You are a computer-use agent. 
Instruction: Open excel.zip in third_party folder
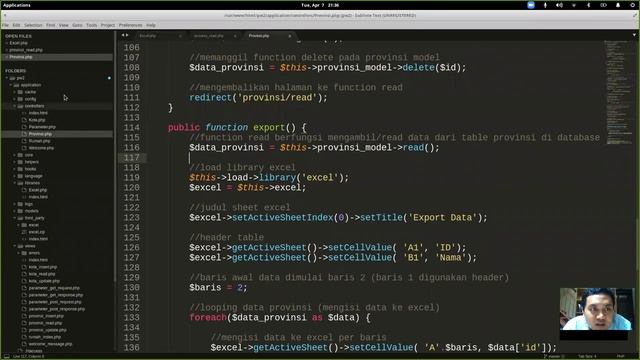[x=37, y=232]
